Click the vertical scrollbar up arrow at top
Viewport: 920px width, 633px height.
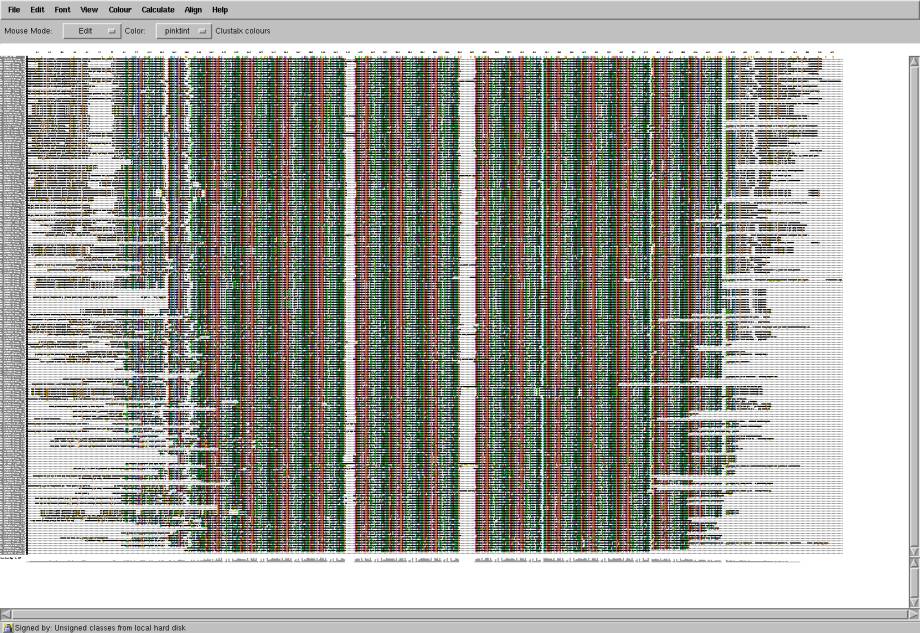(x=913, y=61)
